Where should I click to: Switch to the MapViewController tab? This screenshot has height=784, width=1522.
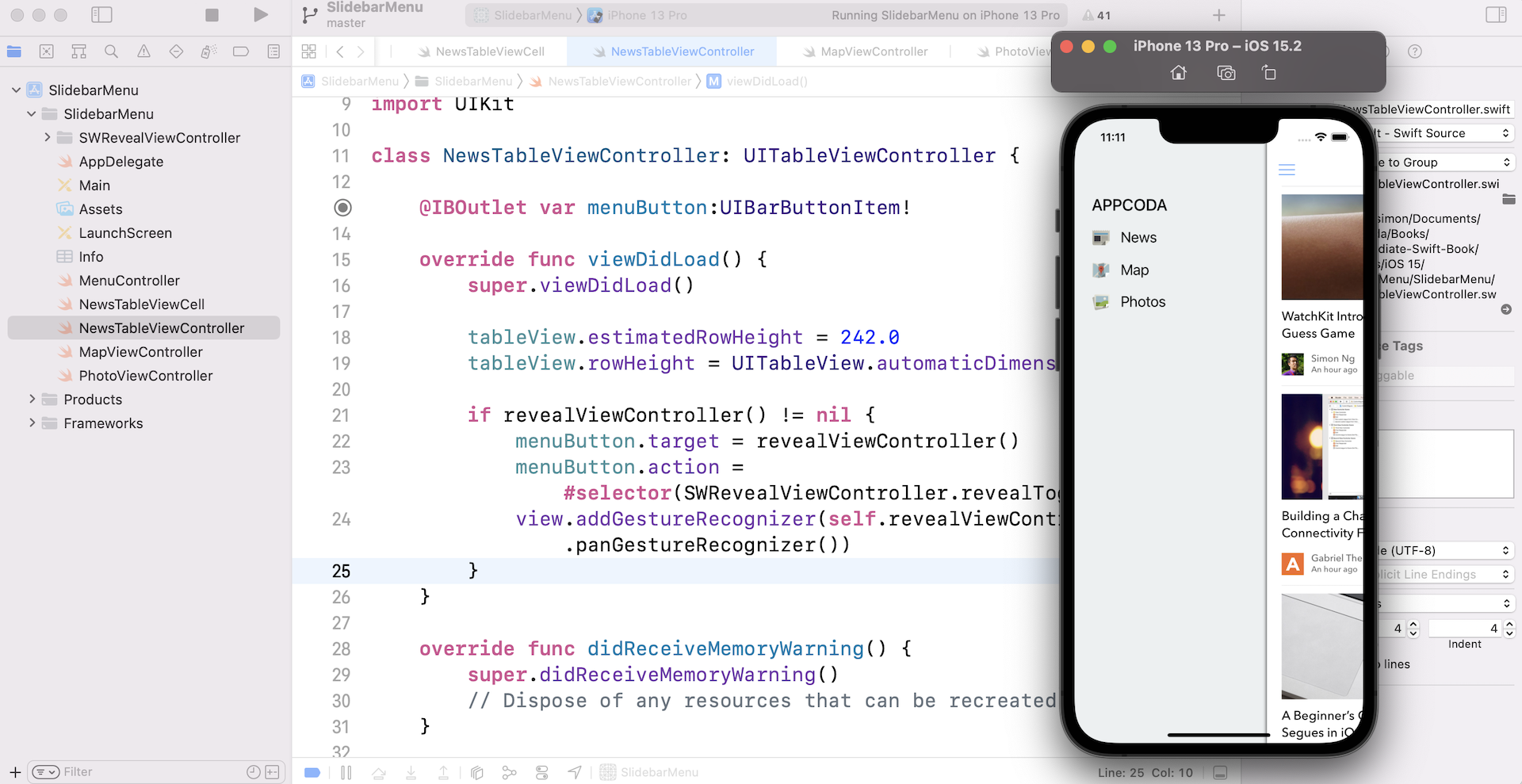874,52
